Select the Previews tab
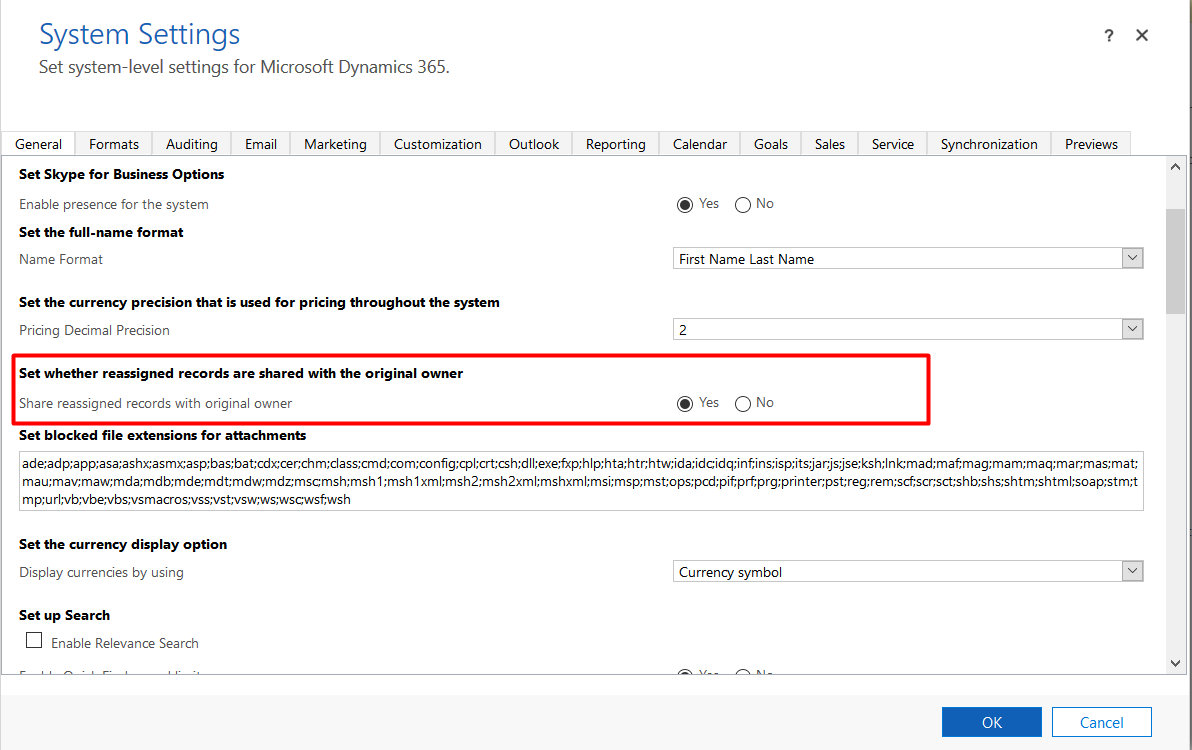This screenshot has height=750, width=1192. point(1091,144)
